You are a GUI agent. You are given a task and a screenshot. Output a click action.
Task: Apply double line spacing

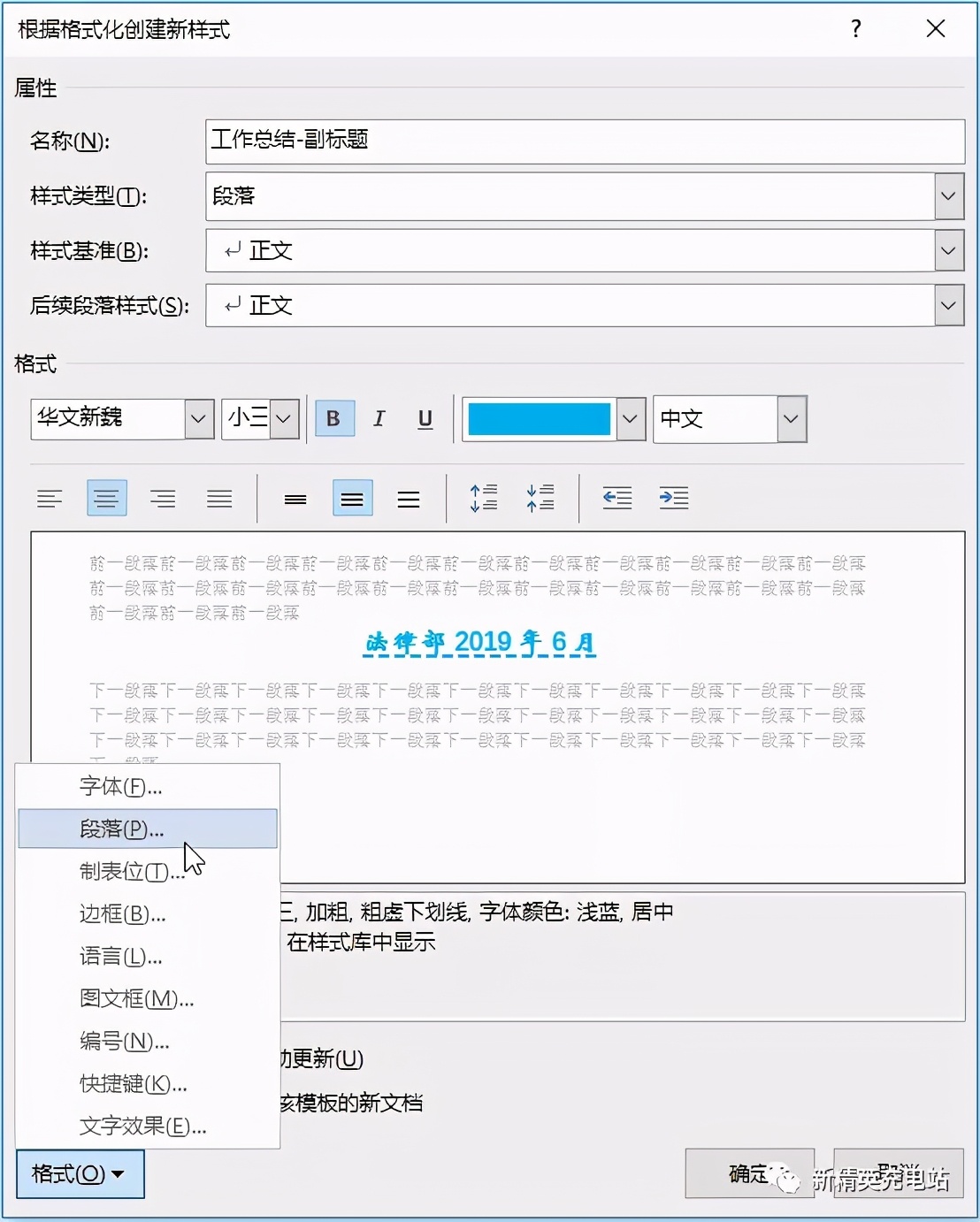pos(409,499)
